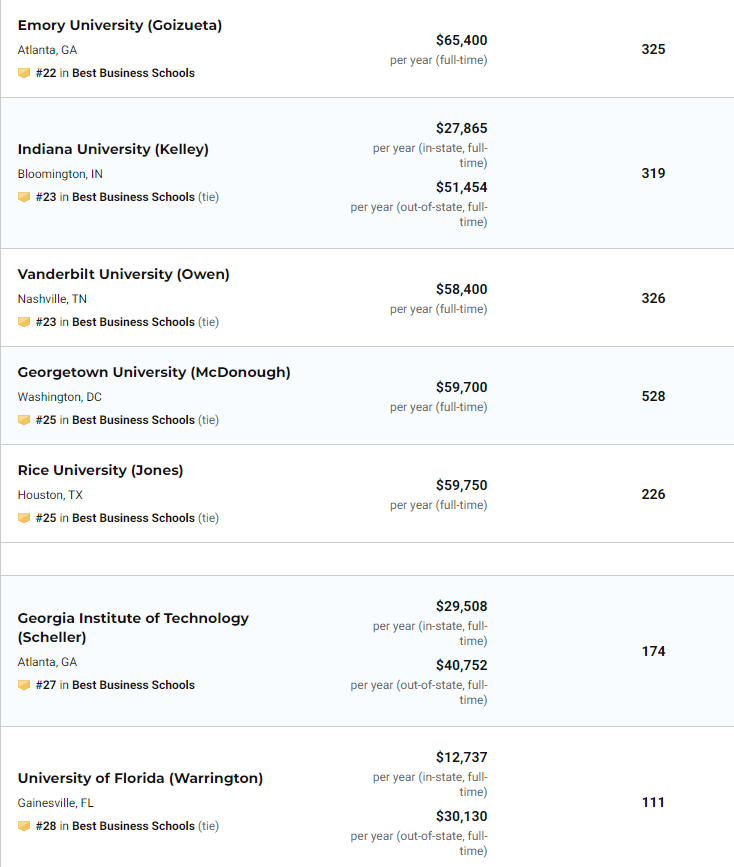Click Vanderbilt's yellow ranking badge icon
The height and width of the screenshot is (867, 734).
pyautogui.click(x=24, y=322)
